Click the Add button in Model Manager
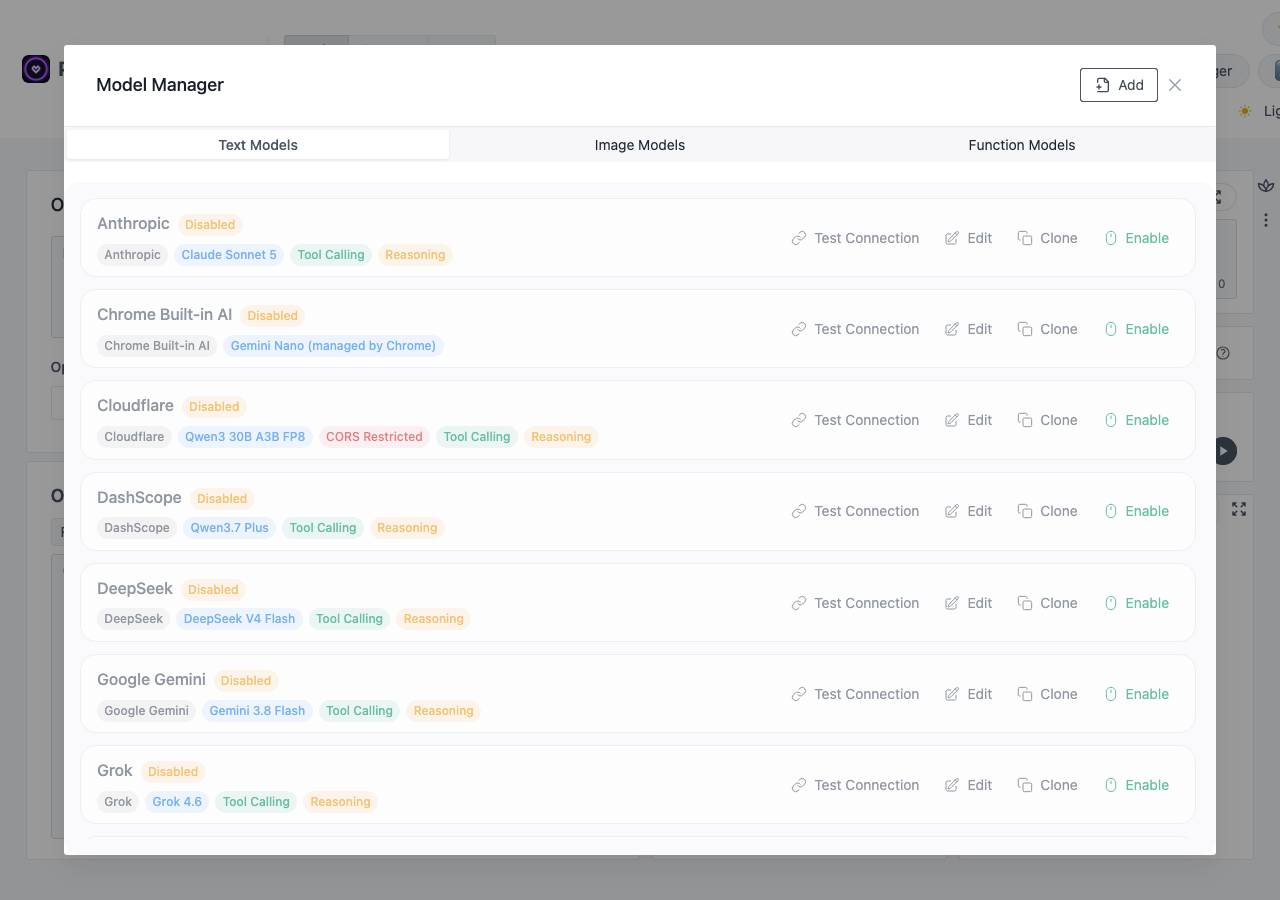This screenshot has height=900, width=1280. (x=1119, y=85)
